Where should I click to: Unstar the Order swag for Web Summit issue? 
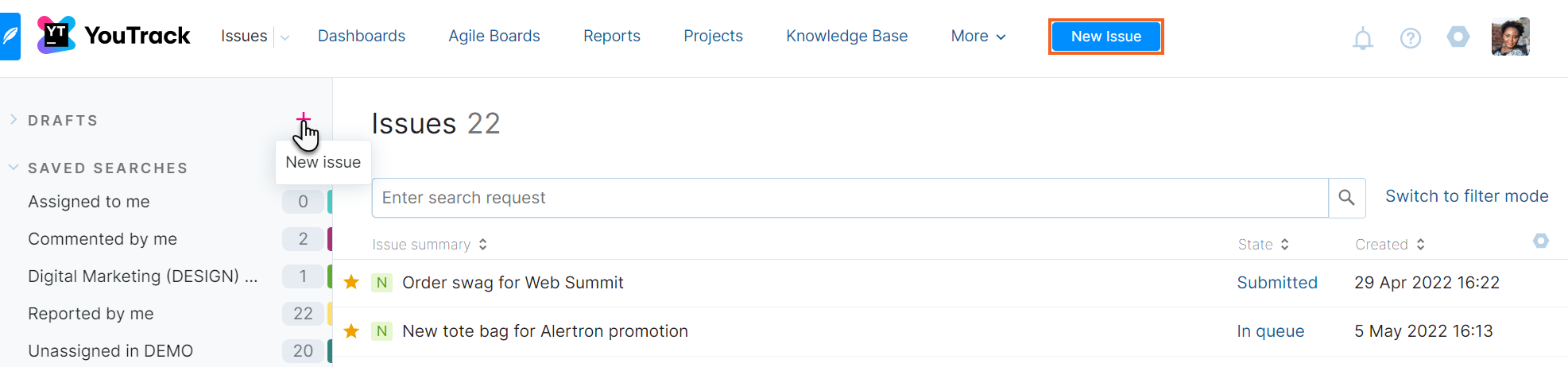click(x=351, y=283)
